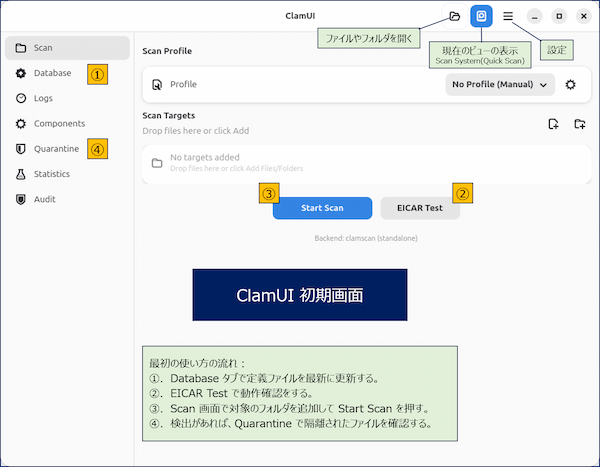Run the EICAR Test button
This screenshot has width=600, height=467.
420,208
